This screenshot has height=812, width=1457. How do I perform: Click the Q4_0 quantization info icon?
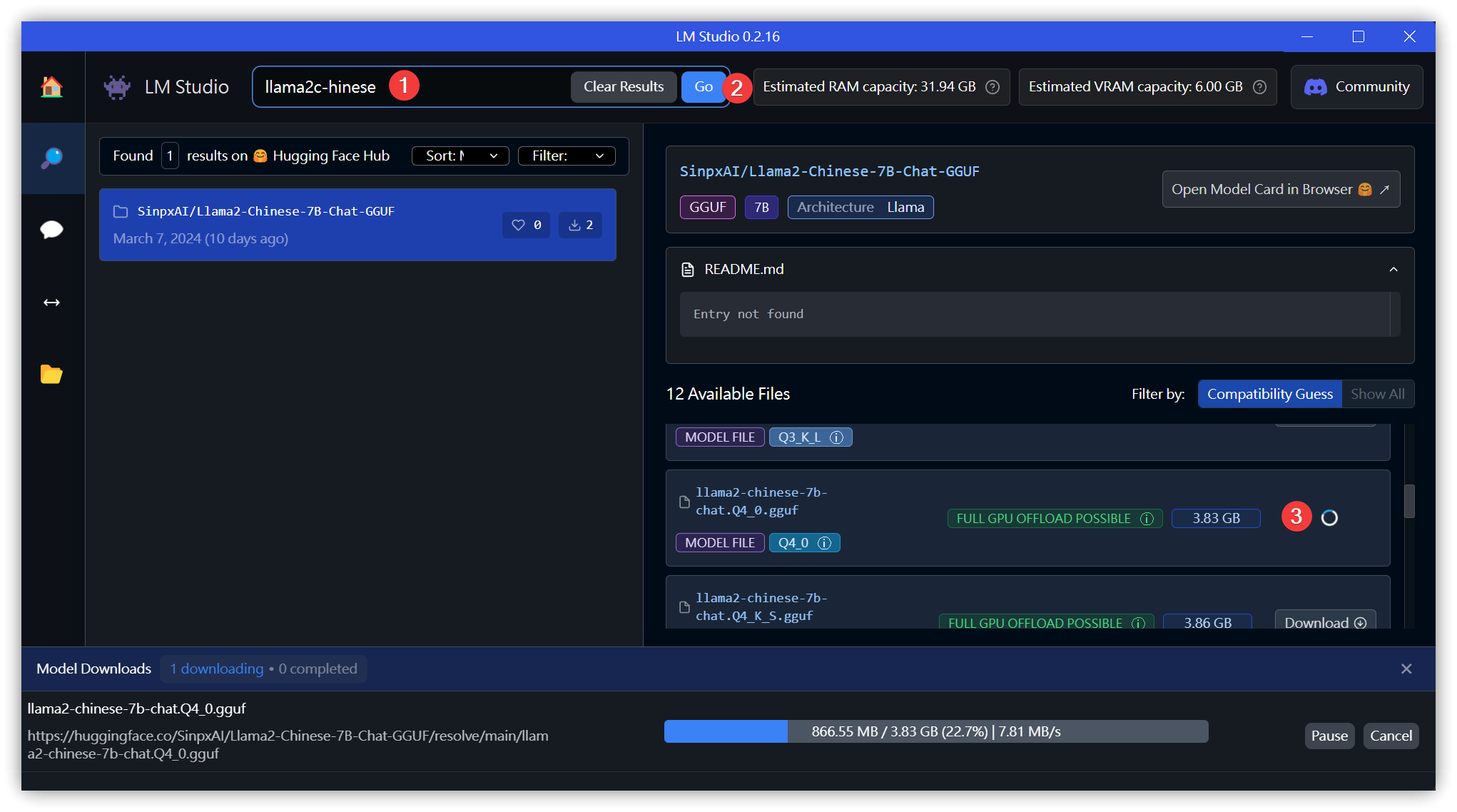[824, 543]
